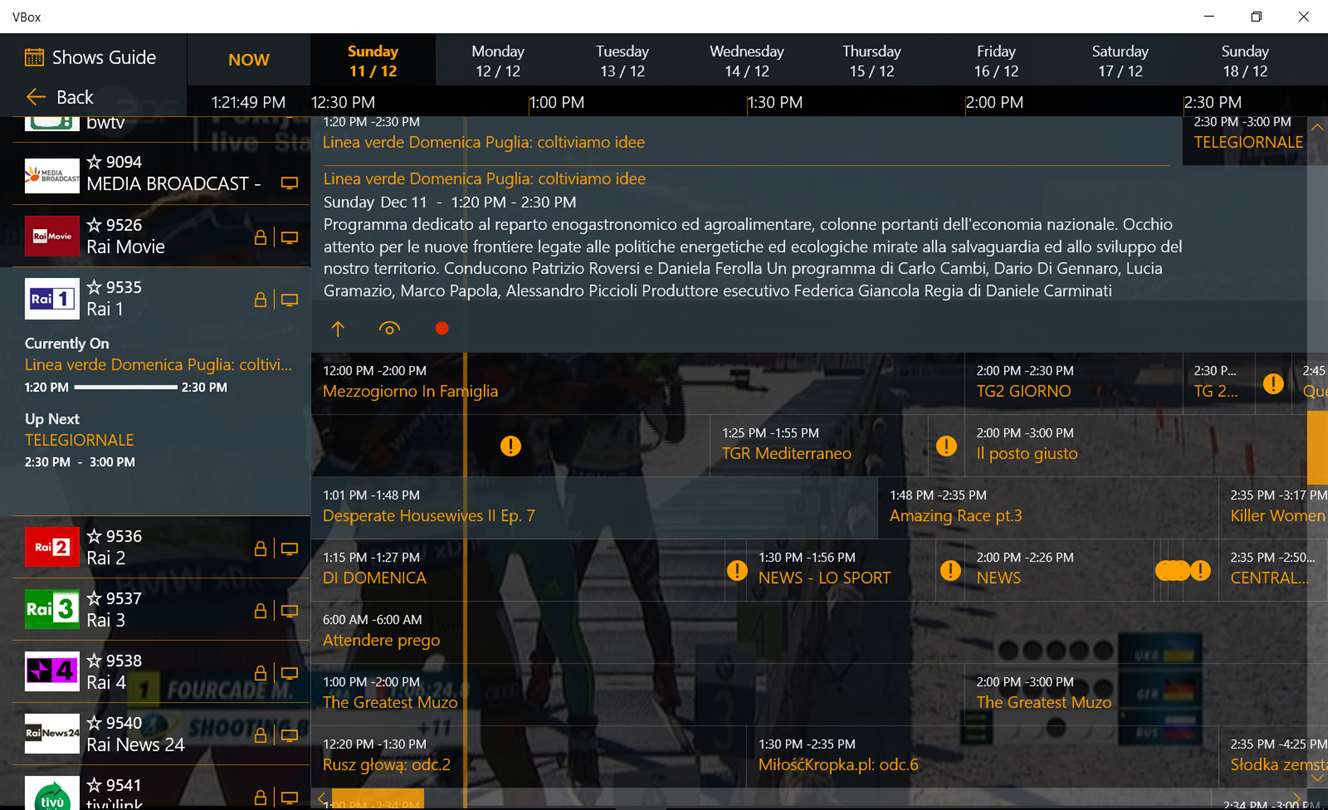Image resolution: width=1328 pixels, height=810 pixels.
Task: Click the monitor icon on Rai 4 row
Action: pos(289,674)
